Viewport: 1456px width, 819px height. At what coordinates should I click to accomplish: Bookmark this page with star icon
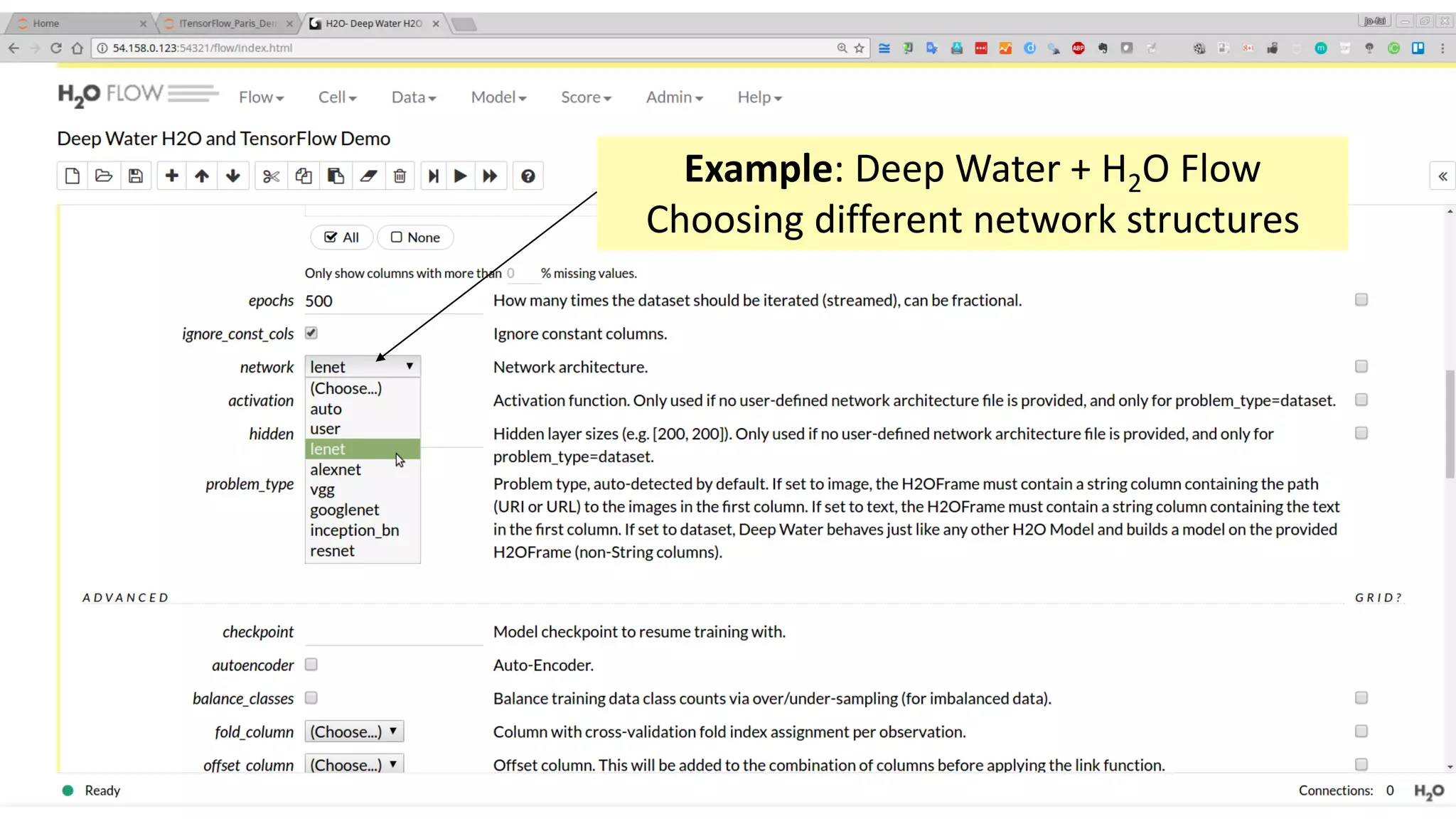click(x=860, y=48)
